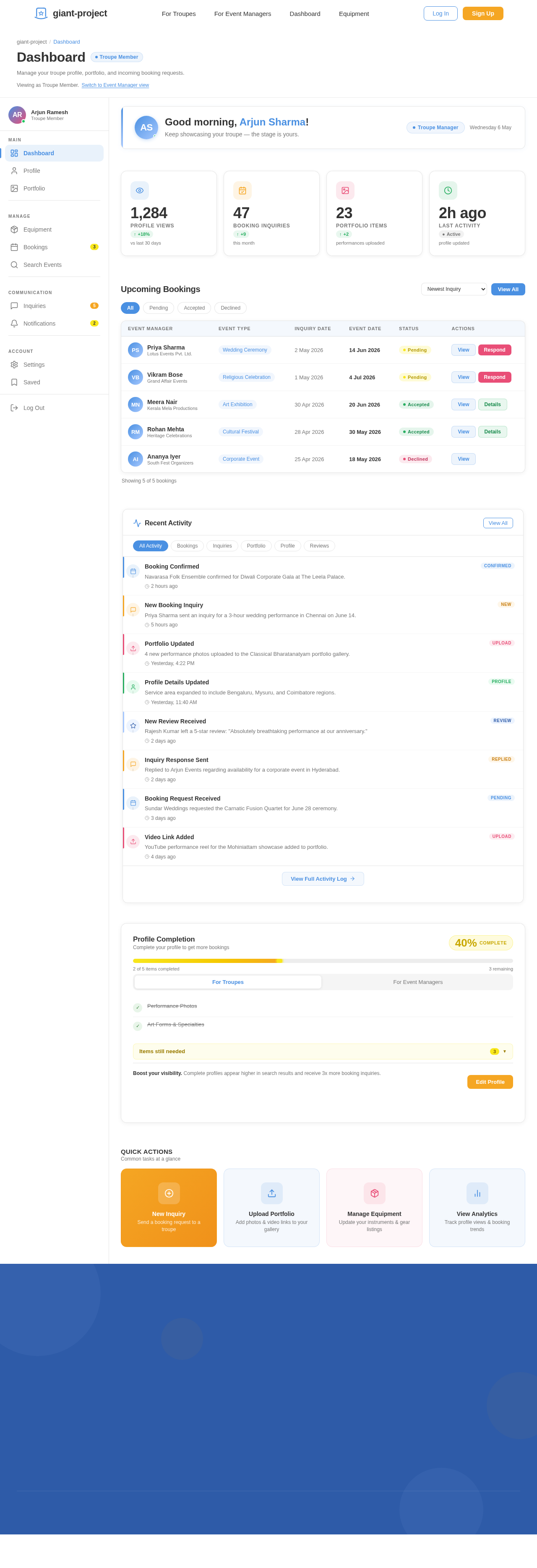537x1568 pixels.
Task: Click the New Inquiry plus icon
Action: (169, 1193)
